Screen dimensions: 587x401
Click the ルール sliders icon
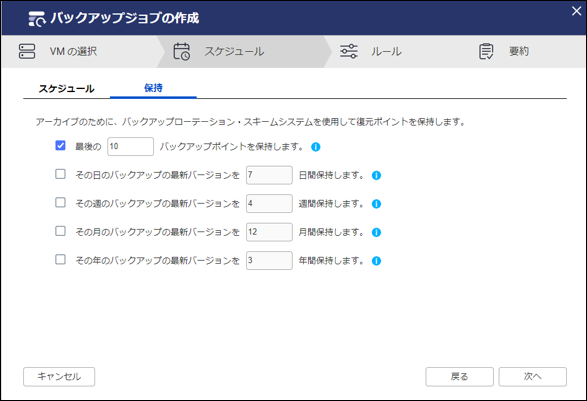(349, 51)
